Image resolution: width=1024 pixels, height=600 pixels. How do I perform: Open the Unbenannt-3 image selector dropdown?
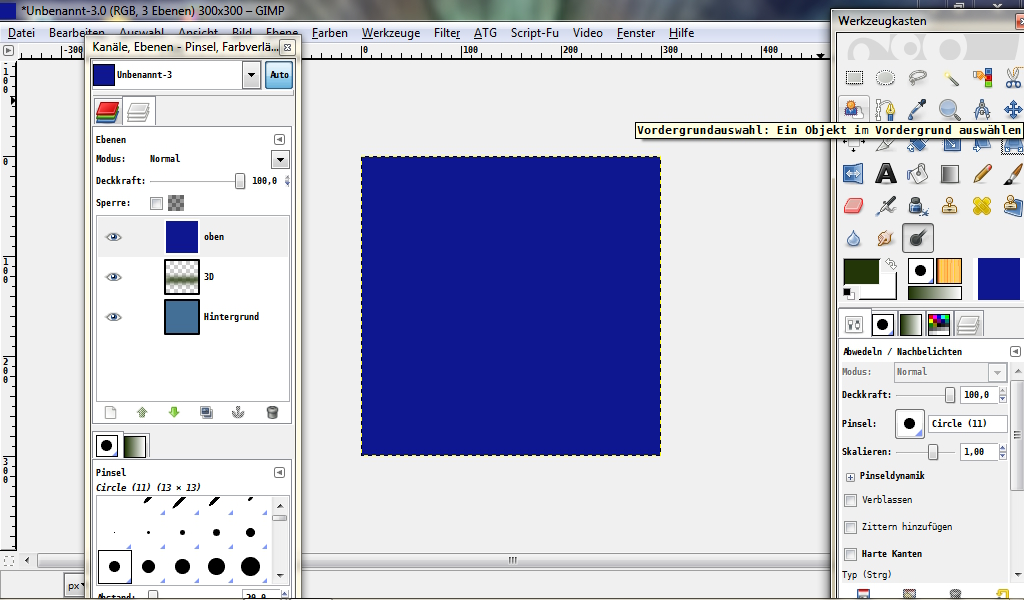(251, 75)
